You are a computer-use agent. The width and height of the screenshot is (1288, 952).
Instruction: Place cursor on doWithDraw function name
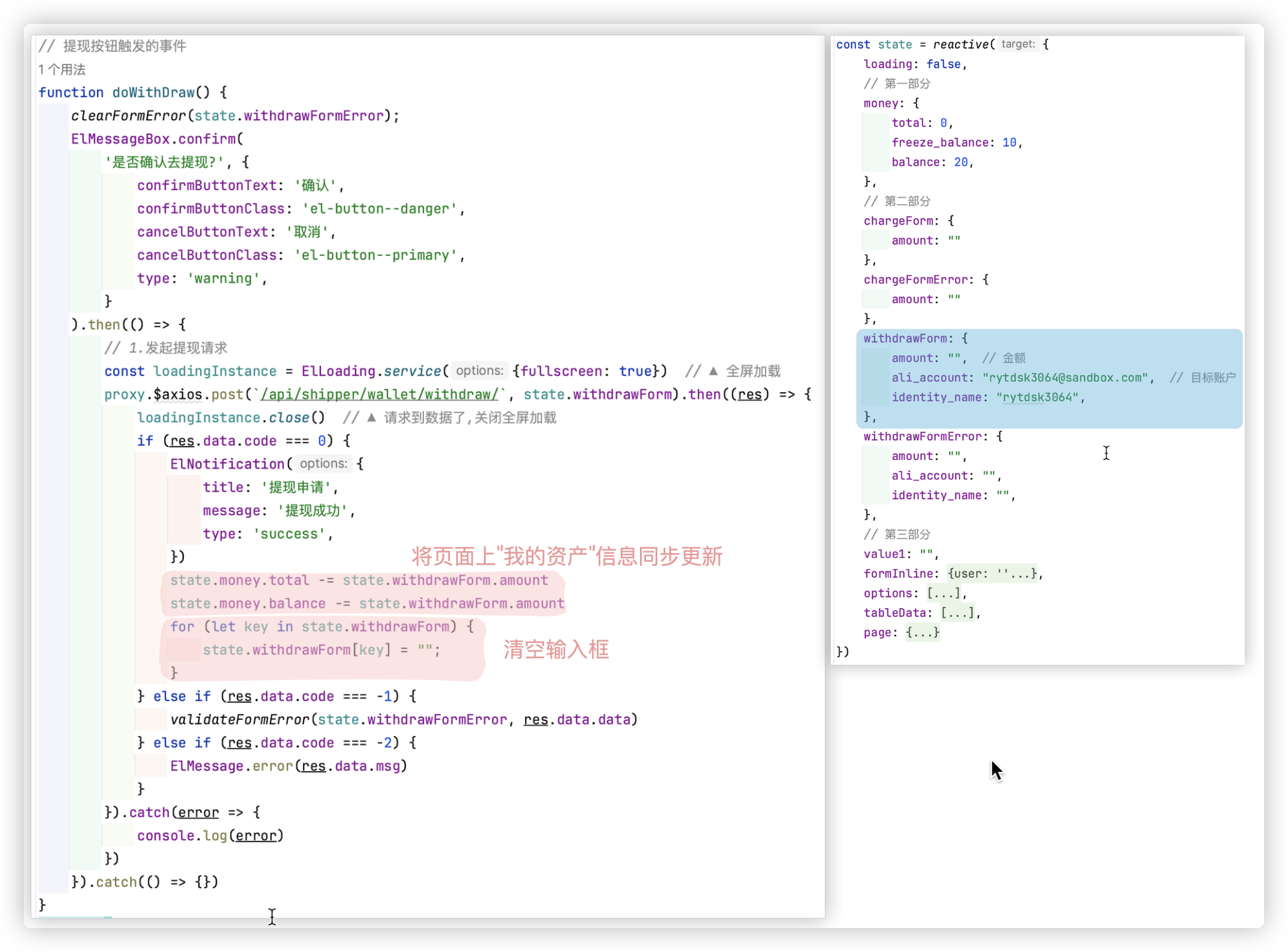[153, 92]
